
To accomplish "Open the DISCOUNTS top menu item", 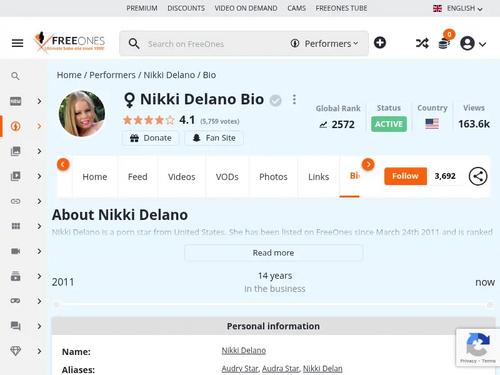I will click(186, 8).
